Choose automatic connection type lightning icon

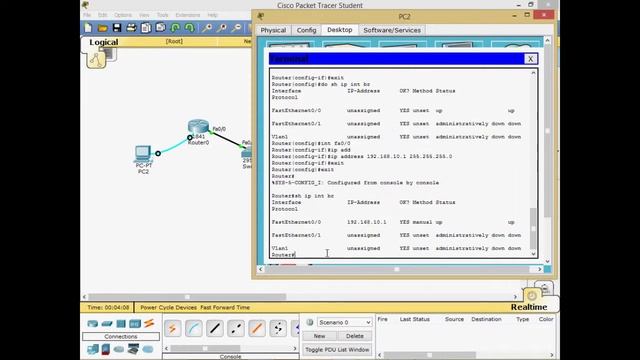(172, 329)
